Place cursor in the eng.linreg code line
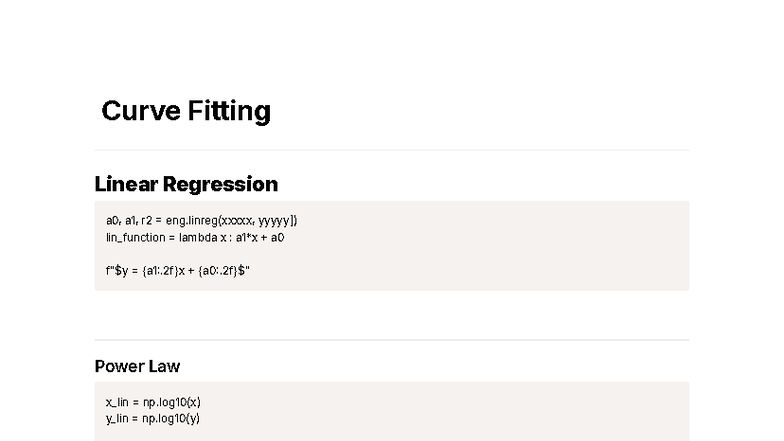This screenshot has width=784, height=441. click(201, 220)
